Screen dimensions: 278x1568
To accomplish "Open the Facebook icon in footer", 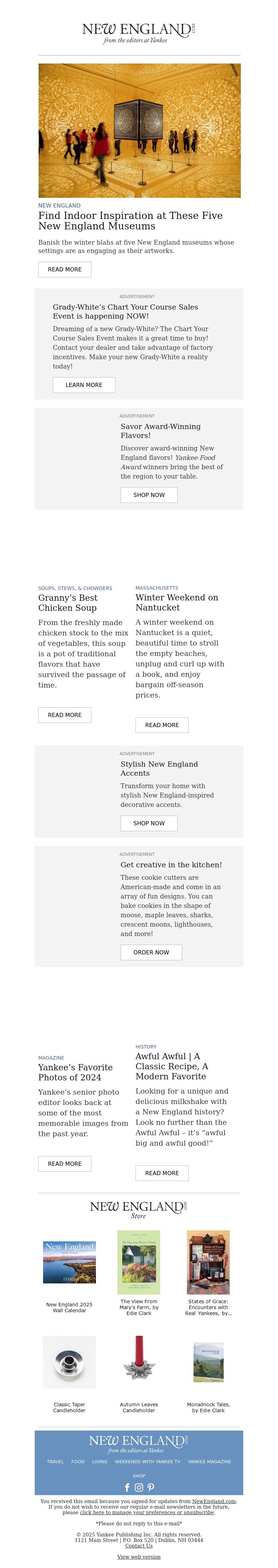I will click(x=128, y=1487).
